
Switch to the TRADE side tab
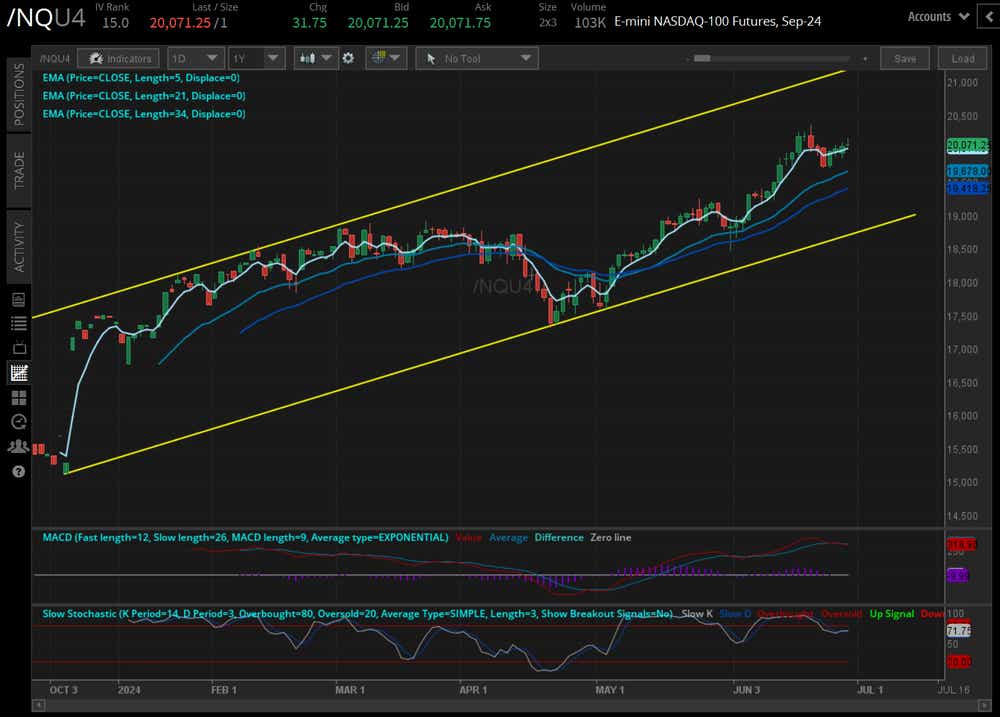(18, 170)
